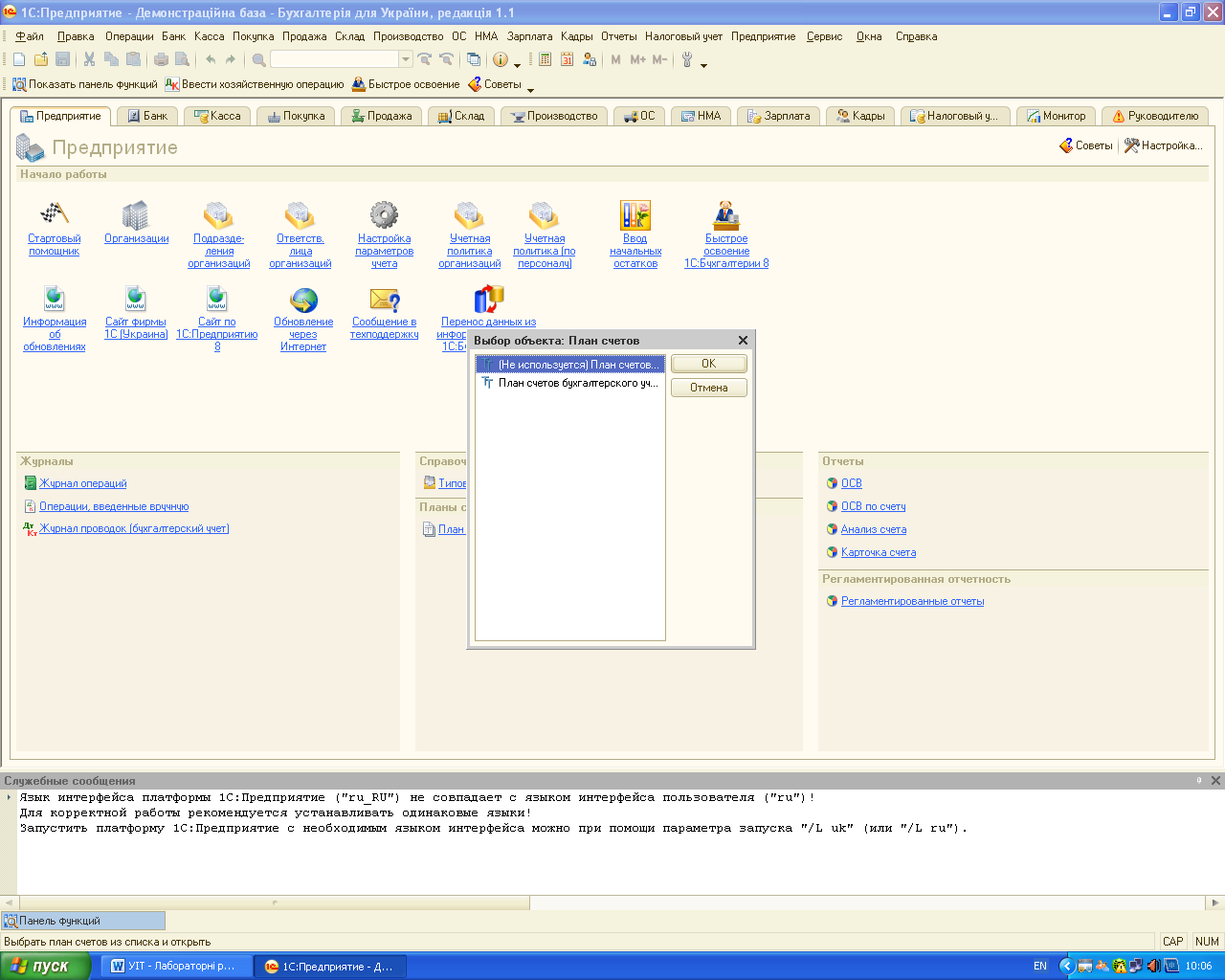
Task: Switch to the Производство tab
Action: (x=555, y=116)
